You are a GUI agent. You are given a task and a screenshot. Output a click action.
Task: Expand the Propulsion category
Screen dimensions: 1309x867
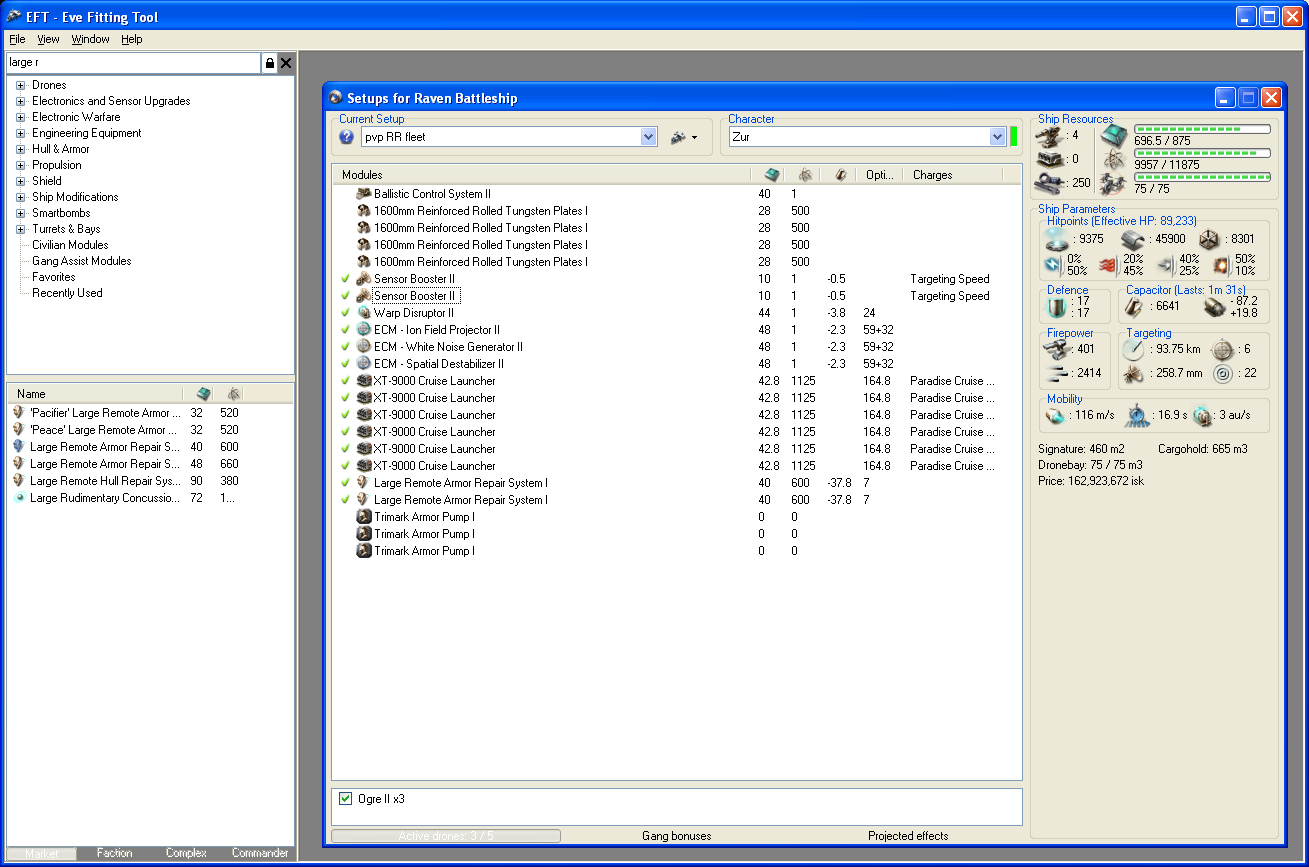20,165
